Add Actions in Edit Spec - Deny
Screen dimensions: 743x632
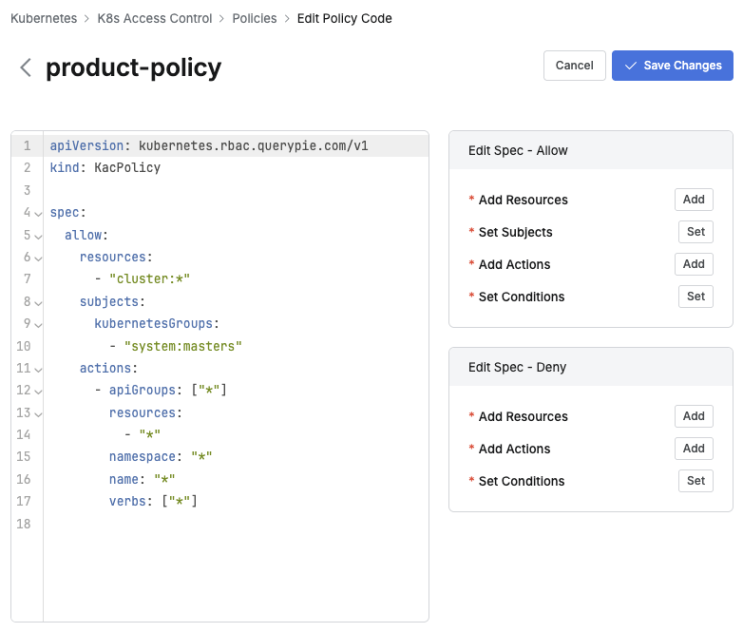tap(694, 448)
